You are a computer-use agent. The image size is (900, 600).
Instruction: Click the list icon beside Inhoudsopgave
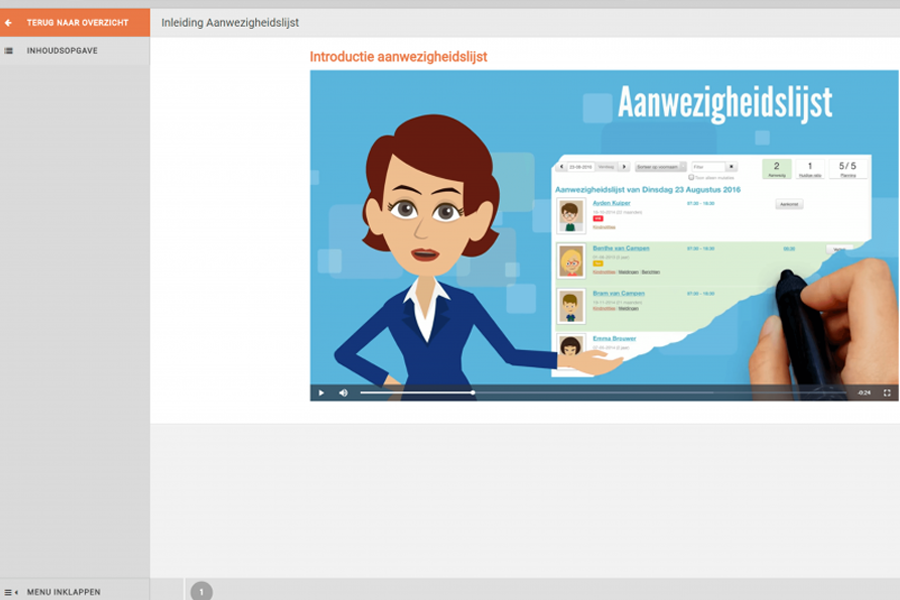tap(9, 50)
